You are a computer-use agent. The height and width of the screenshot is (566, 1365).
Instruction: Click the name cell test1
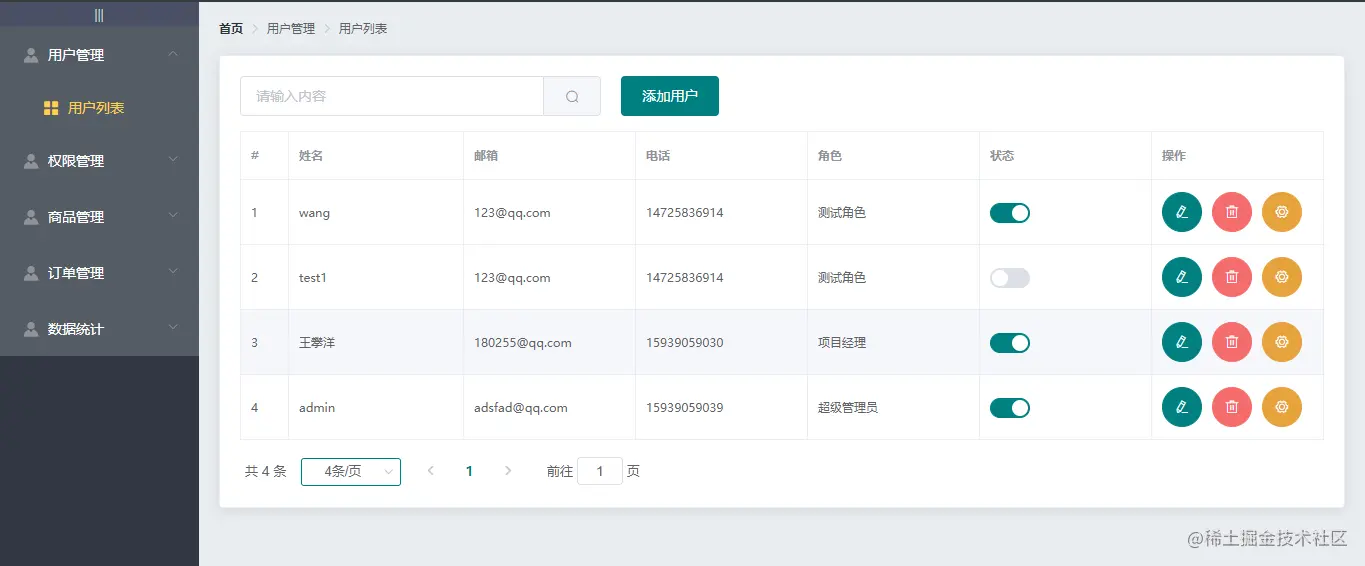tap(313, 278)
